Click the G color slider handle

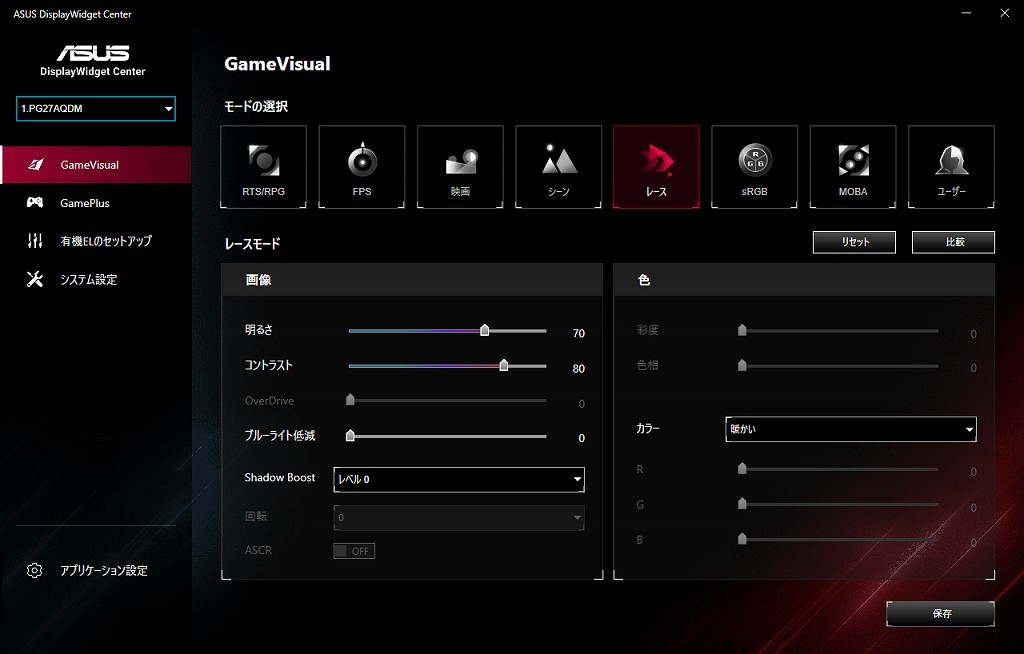742,504
